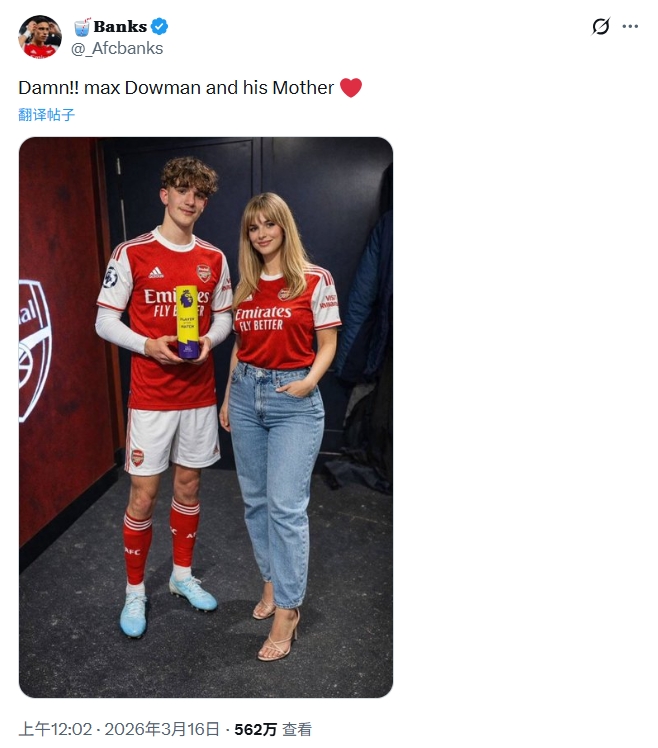Click the Banks profile avatar
Image resolution: width=658 pixels, height=748 pixels.
point(40,37)
